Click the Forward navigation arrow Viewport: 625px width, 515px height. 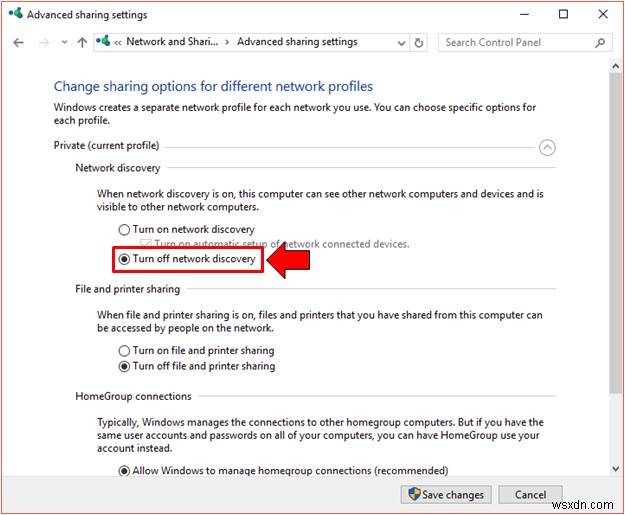pyautogui.click(x=44, y=42)
